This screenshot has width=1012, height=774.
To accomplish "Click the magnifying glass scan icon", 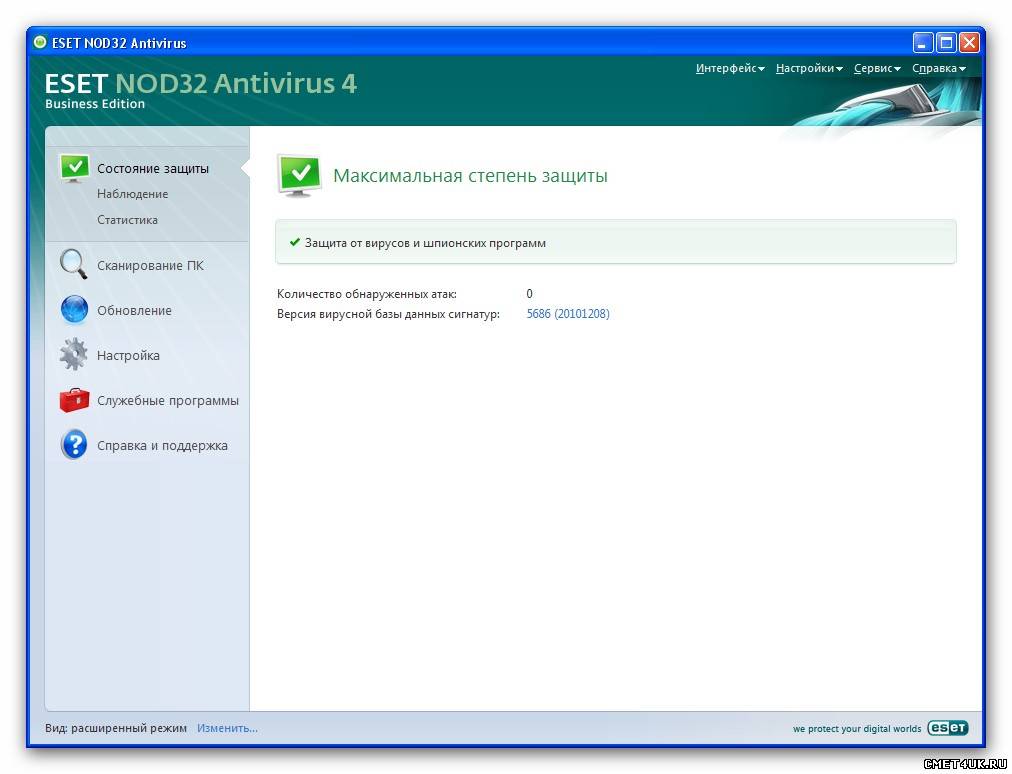I will pos(74,265).
